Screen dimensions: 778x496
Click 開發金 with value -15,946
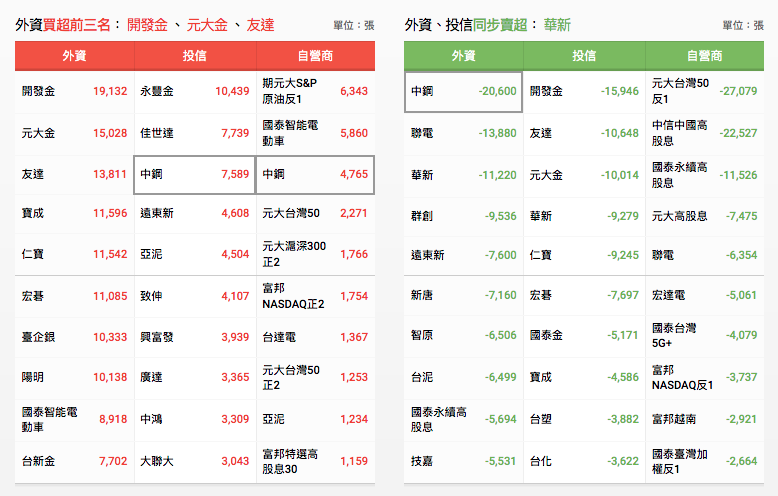pyautogui.click(x=546, y=91)
